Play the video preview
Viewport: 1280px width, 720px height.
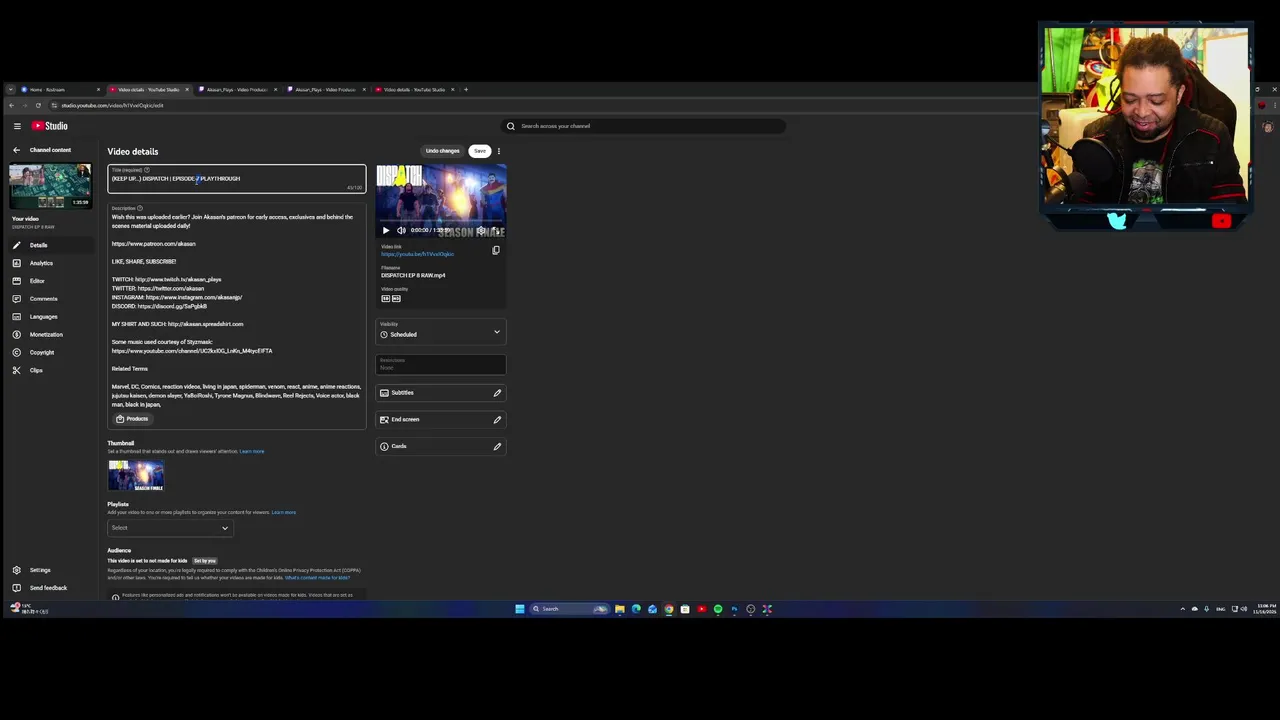pos(386,230)
